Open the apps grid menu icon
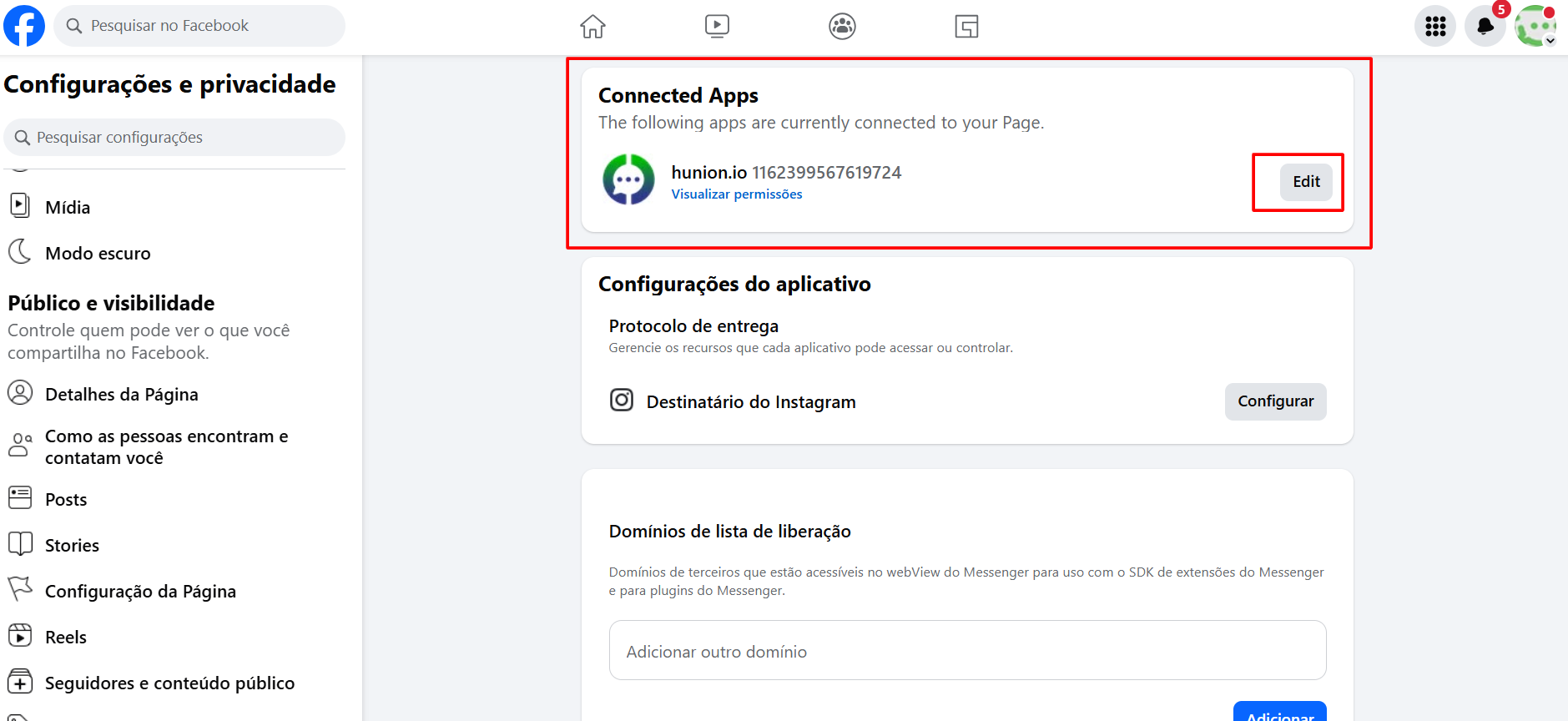Viewport: 1568px width, 721px height. 1435,27
